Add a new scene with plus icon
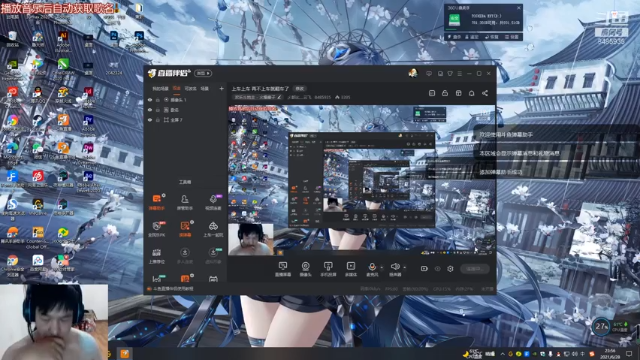 [x=222, y=89]
